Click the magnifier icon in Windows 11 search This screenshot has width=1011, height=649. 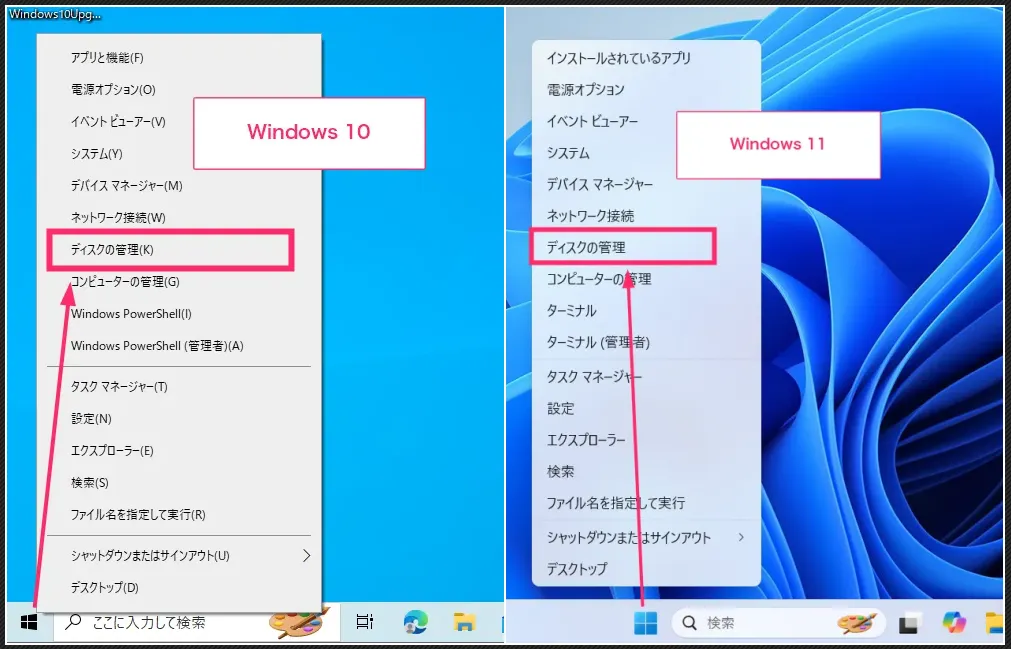point(689,623)
